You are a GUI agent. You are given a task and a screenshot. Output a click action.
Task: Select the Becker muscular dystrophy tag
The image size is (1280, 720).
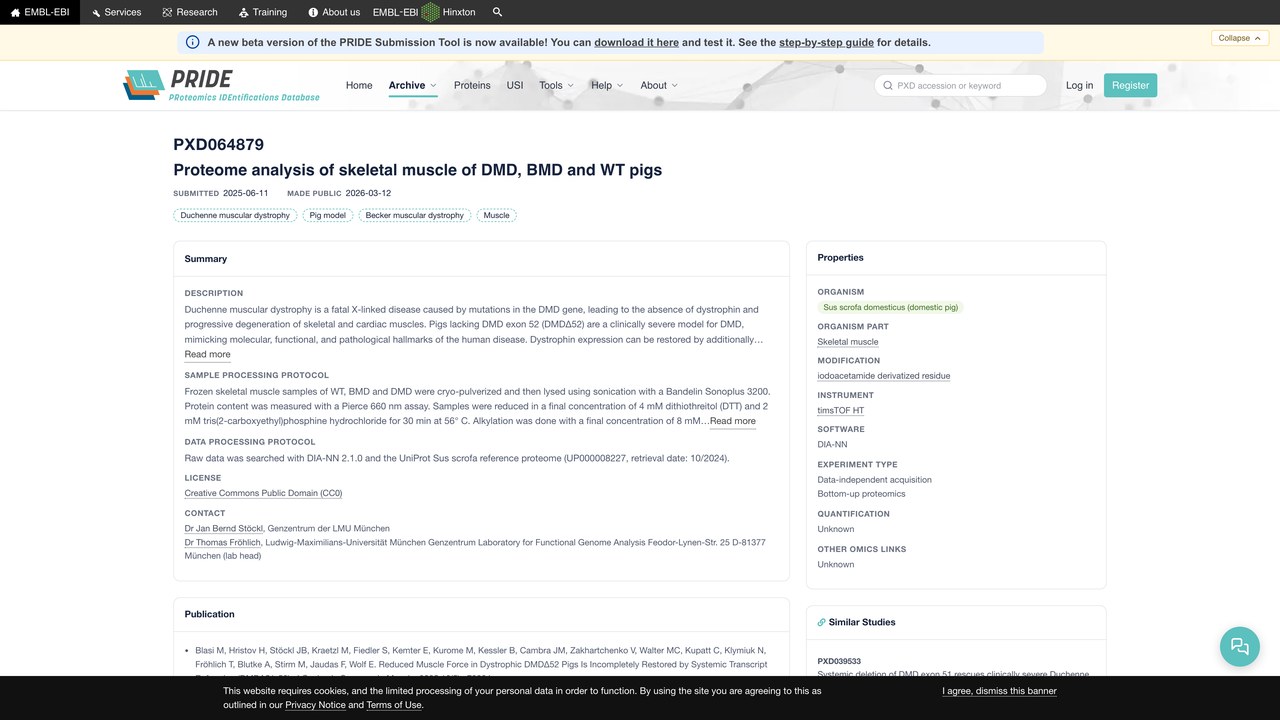[x=415, y=215]
